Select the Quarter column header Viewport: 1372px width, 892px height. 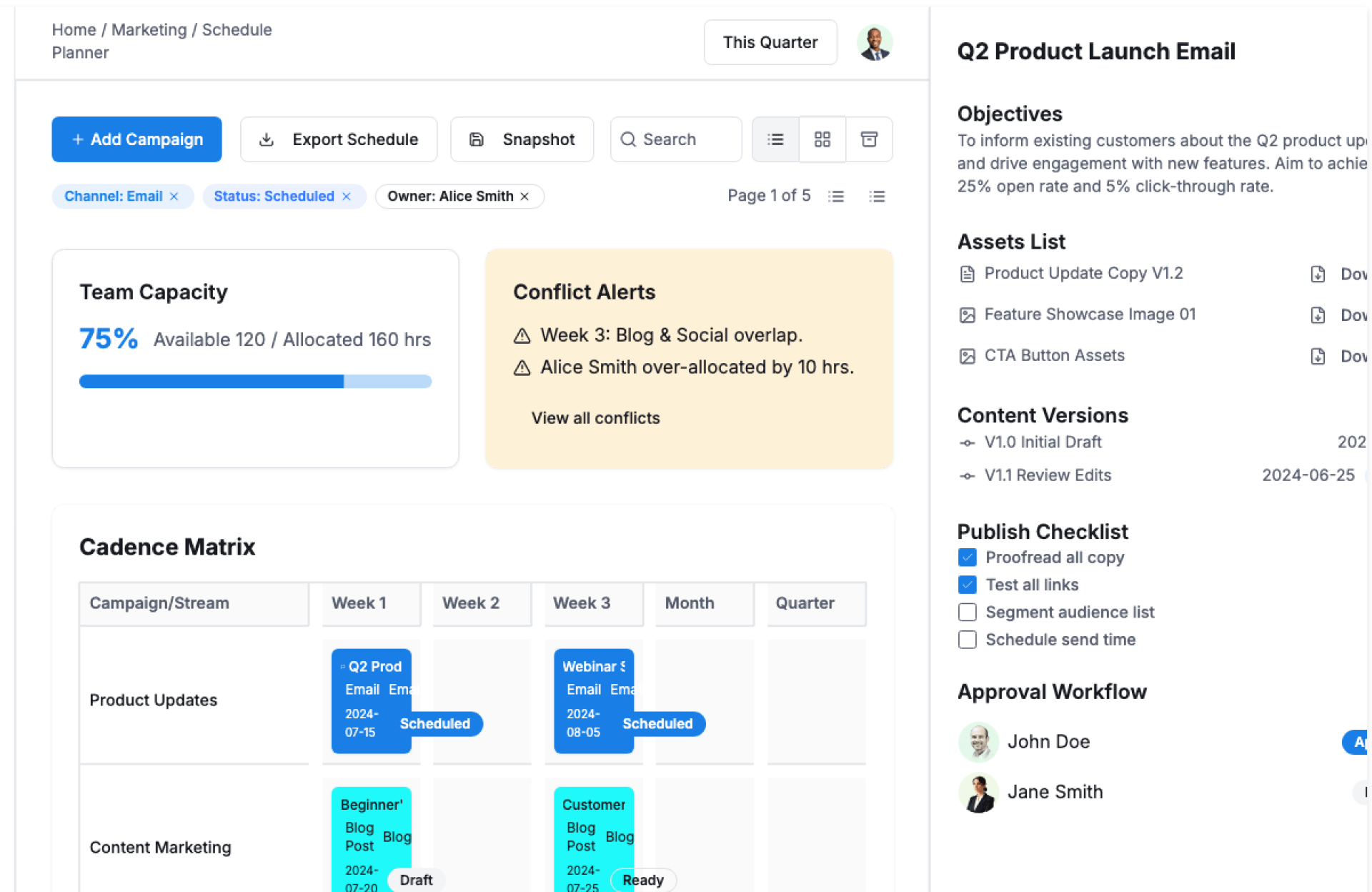(815, 603)
